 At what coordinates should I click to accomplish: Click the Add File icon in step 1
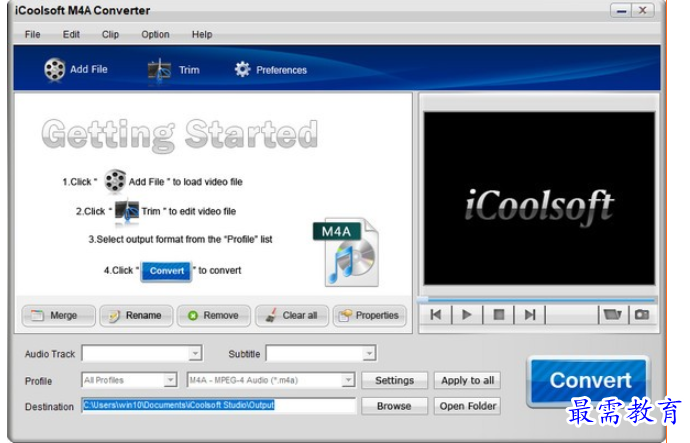[115, 181]
